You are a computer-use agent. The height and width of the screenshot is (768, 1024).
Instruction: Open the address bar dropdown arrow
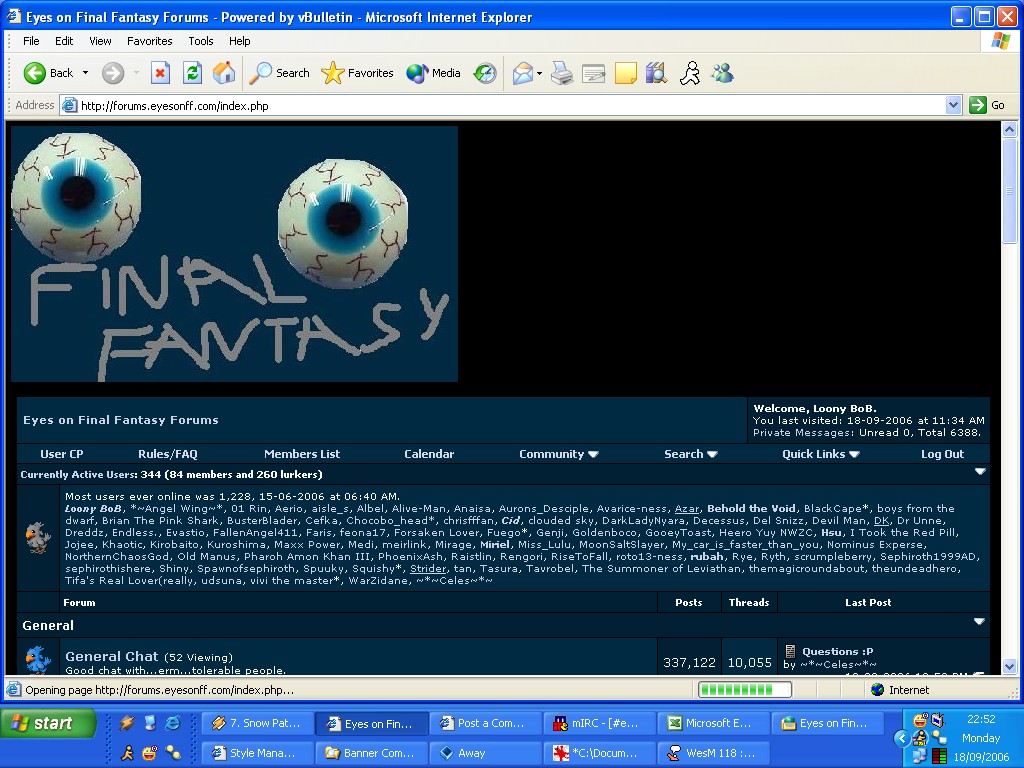click(953, 105)
